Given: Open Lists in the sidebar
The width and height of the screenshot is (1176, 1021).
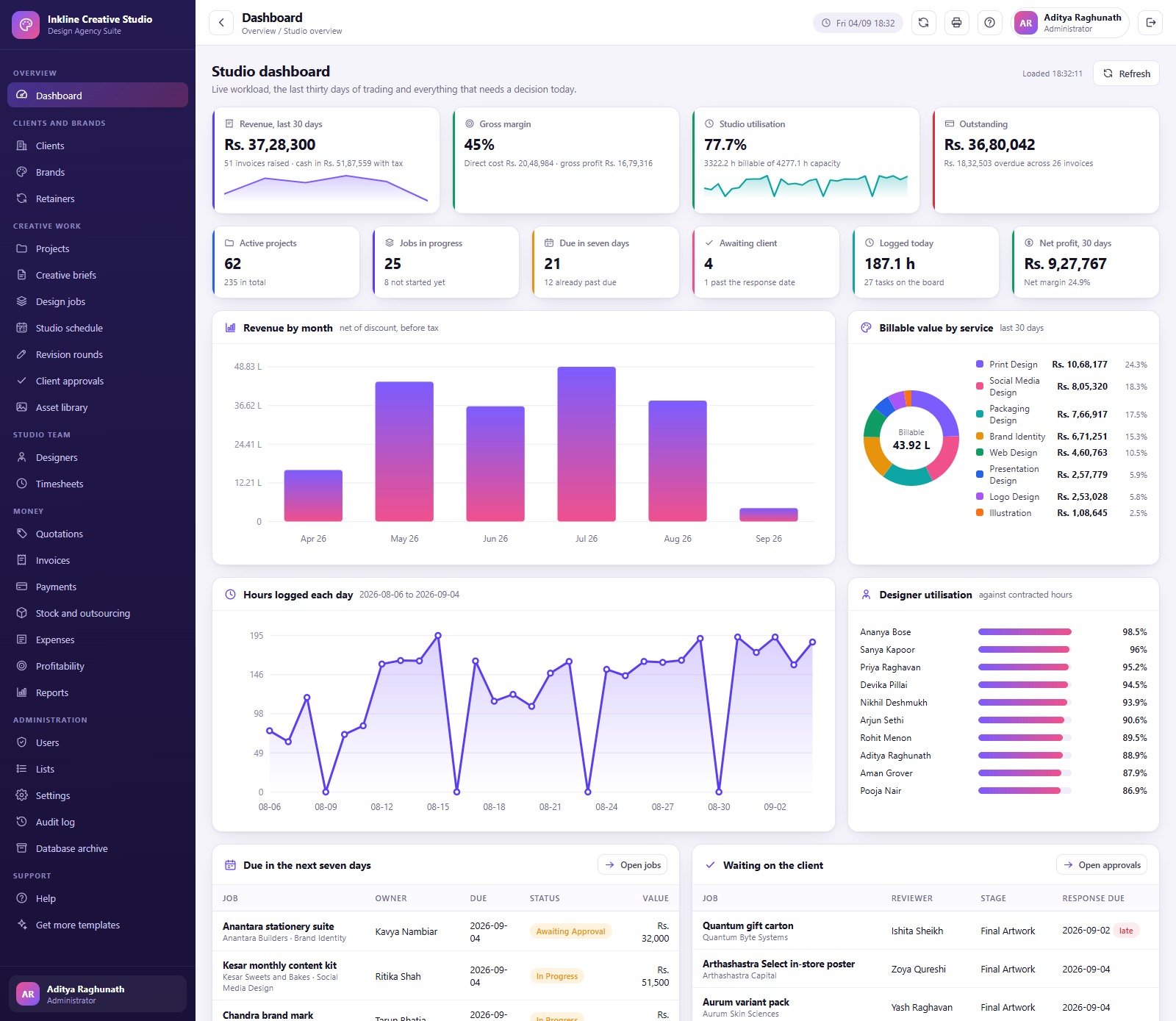Looking at the screenshot, I should 98,769.
